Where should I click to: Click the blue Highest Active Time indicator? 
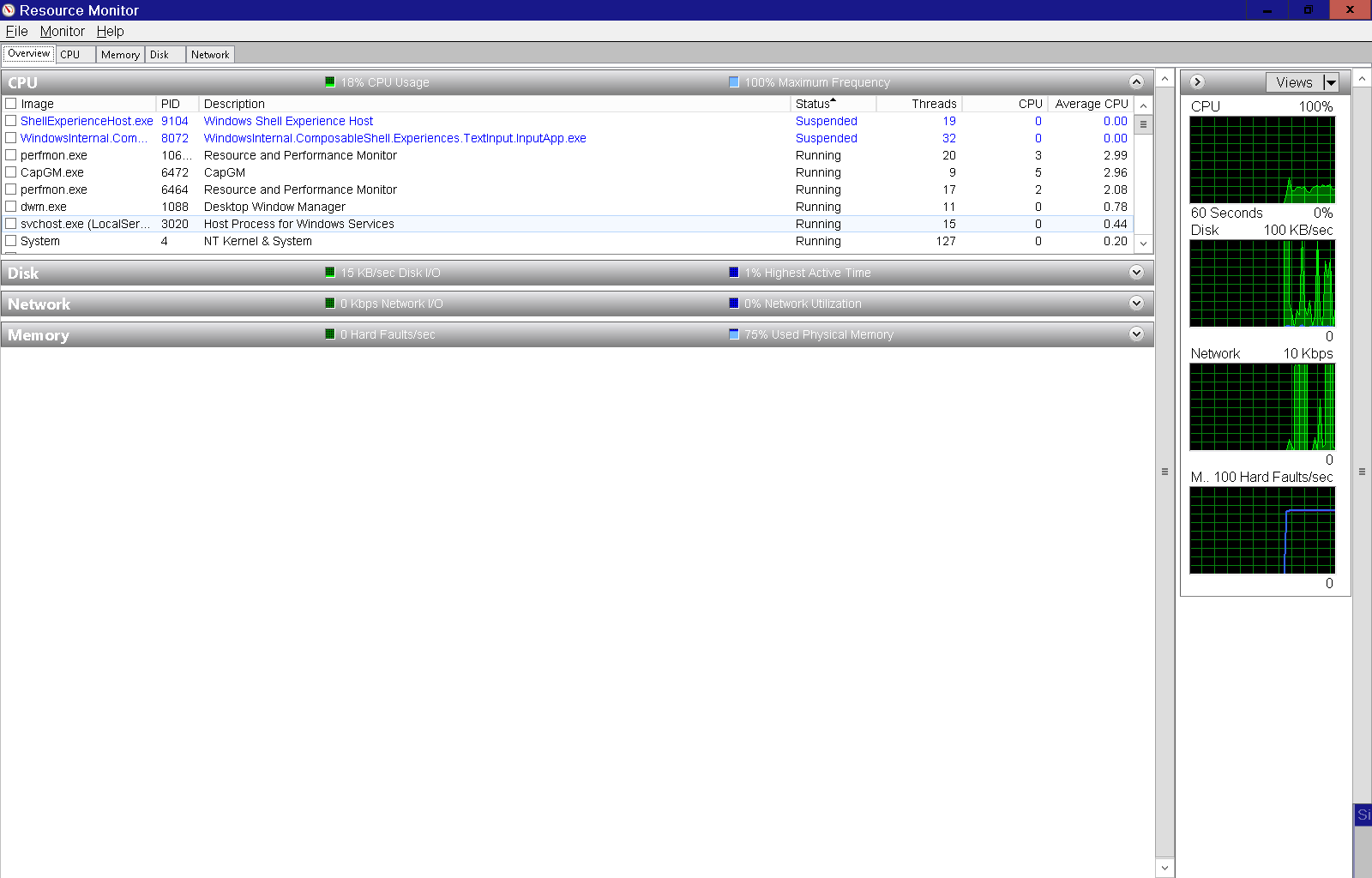pos(734,273)
